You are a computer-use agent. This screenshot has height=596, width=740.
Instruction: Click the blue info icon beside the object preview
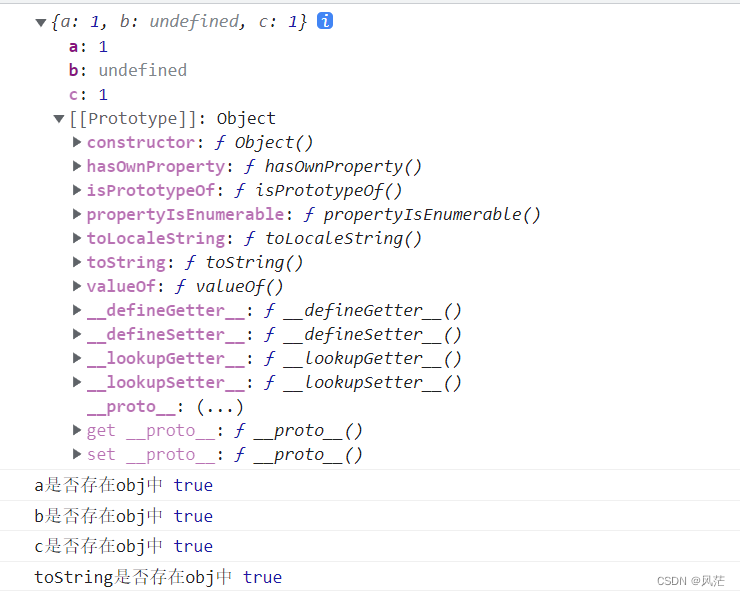click(x=325, y=21)
